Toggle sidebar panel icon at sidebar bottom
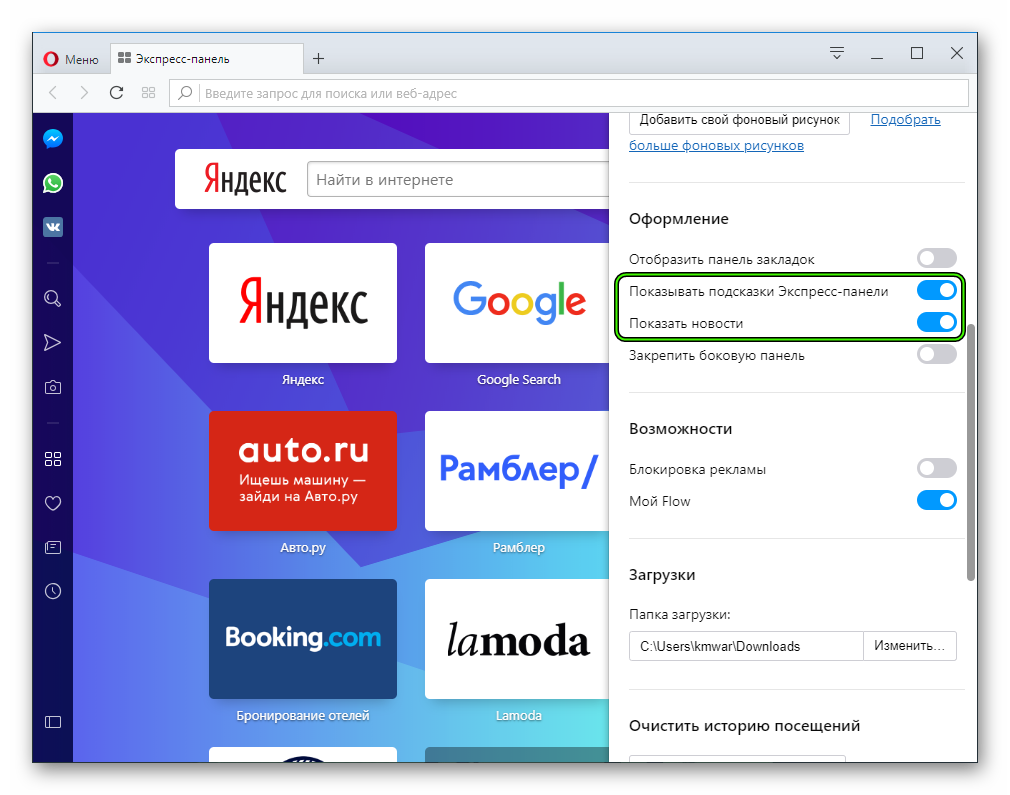This screenshot has height=795, width=1010. tap(53, 722)
